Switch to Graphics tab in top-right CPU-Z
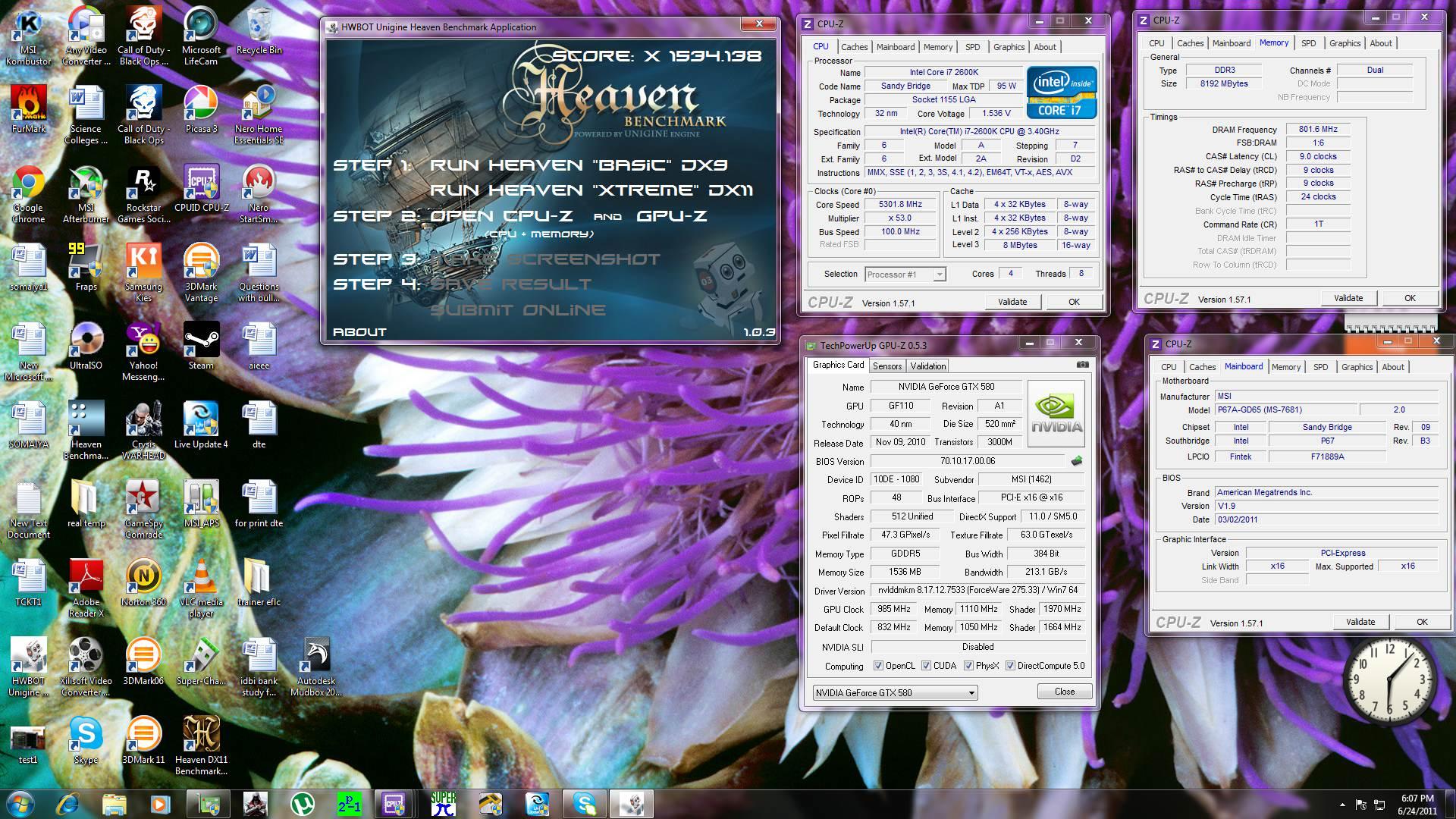 (1345, 43)
